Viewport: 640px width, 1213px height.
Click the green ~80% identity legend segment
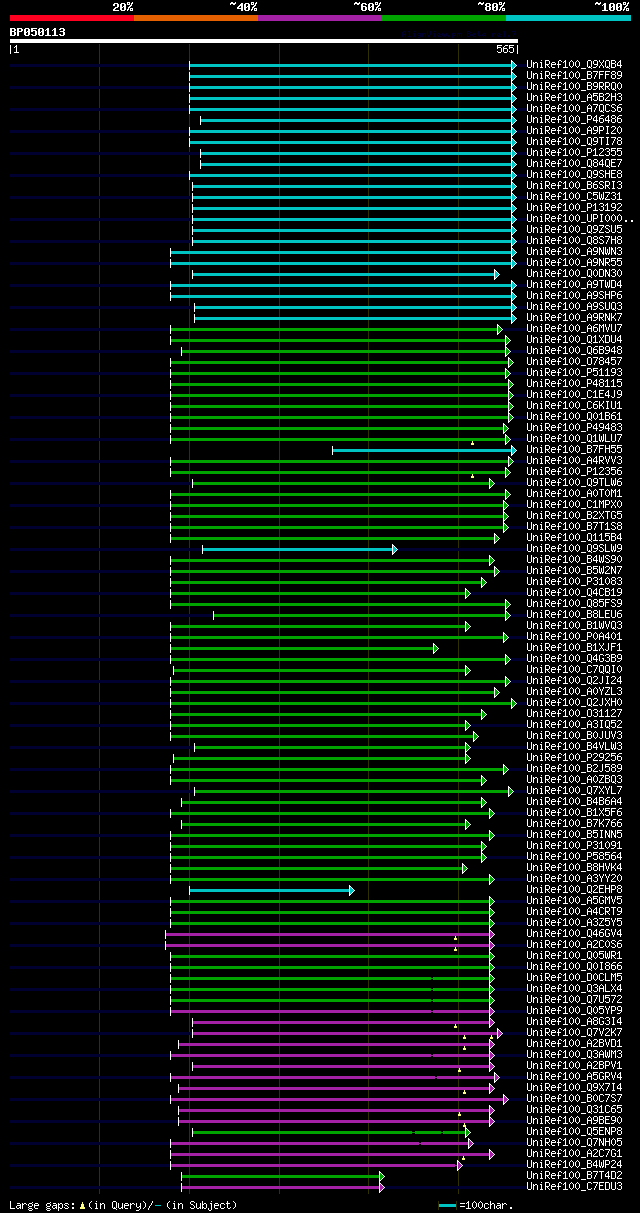(443, 18)
